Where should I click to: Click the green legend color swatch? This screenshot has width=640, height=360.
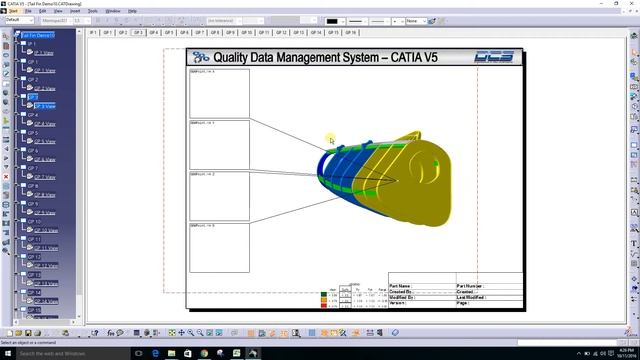pos(324,294)
